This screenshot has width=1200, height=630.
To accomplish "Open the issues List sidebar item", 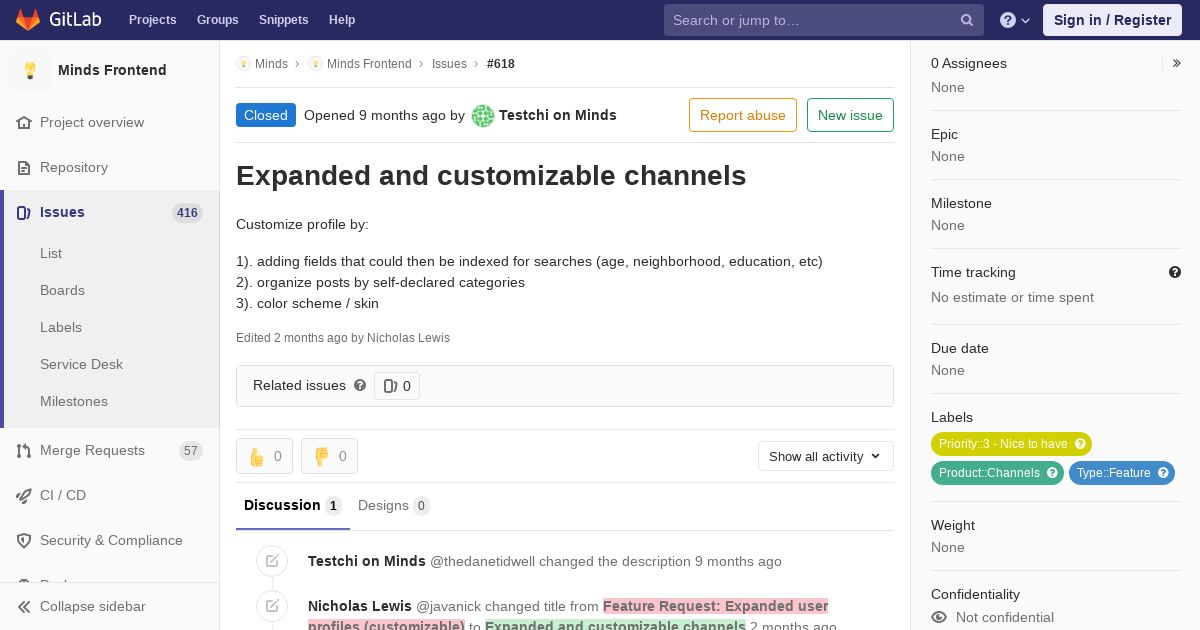I will pos(51,254).
